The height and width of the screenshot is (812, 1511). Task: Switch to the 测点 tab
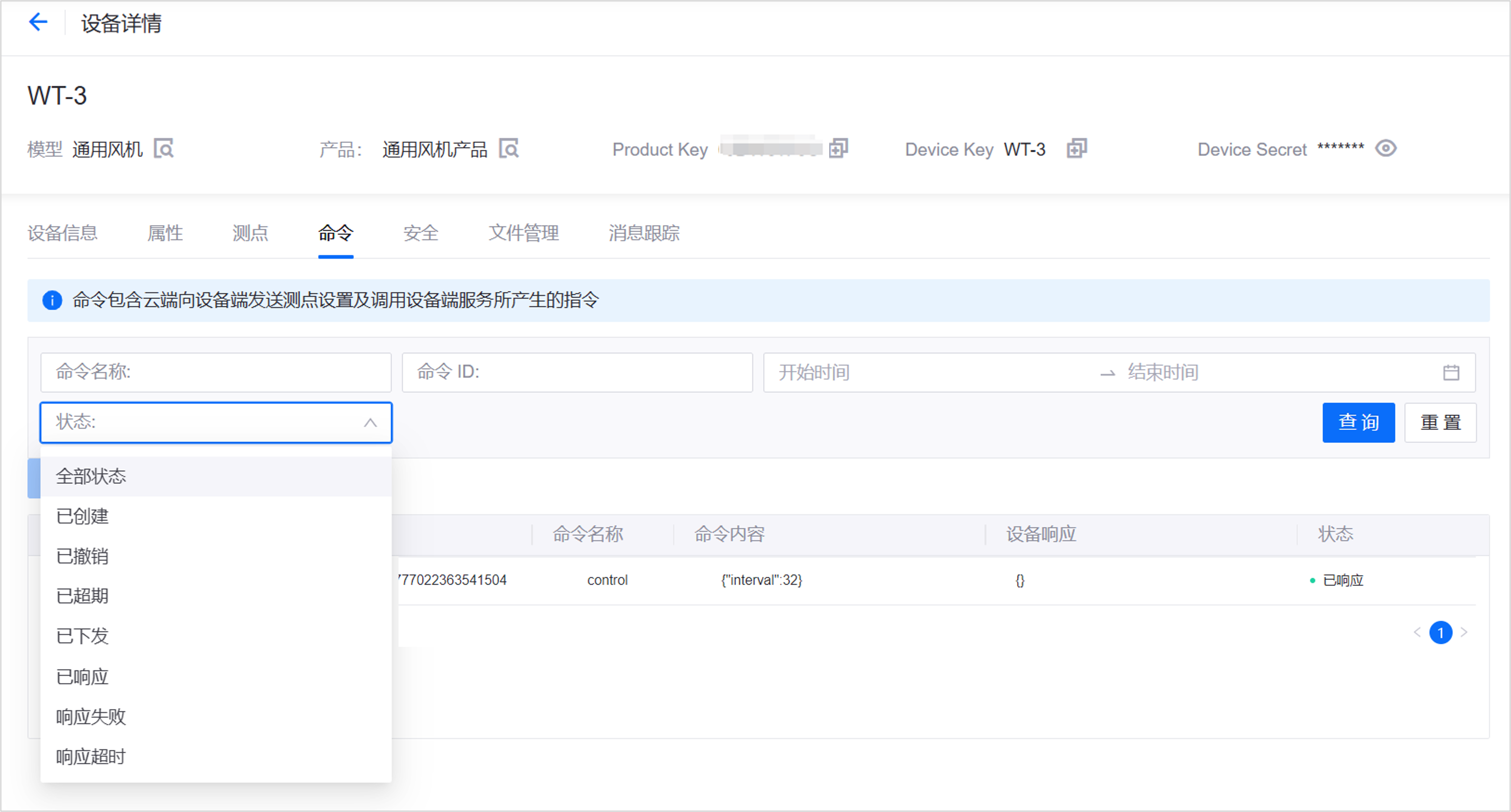click(250, 233)
